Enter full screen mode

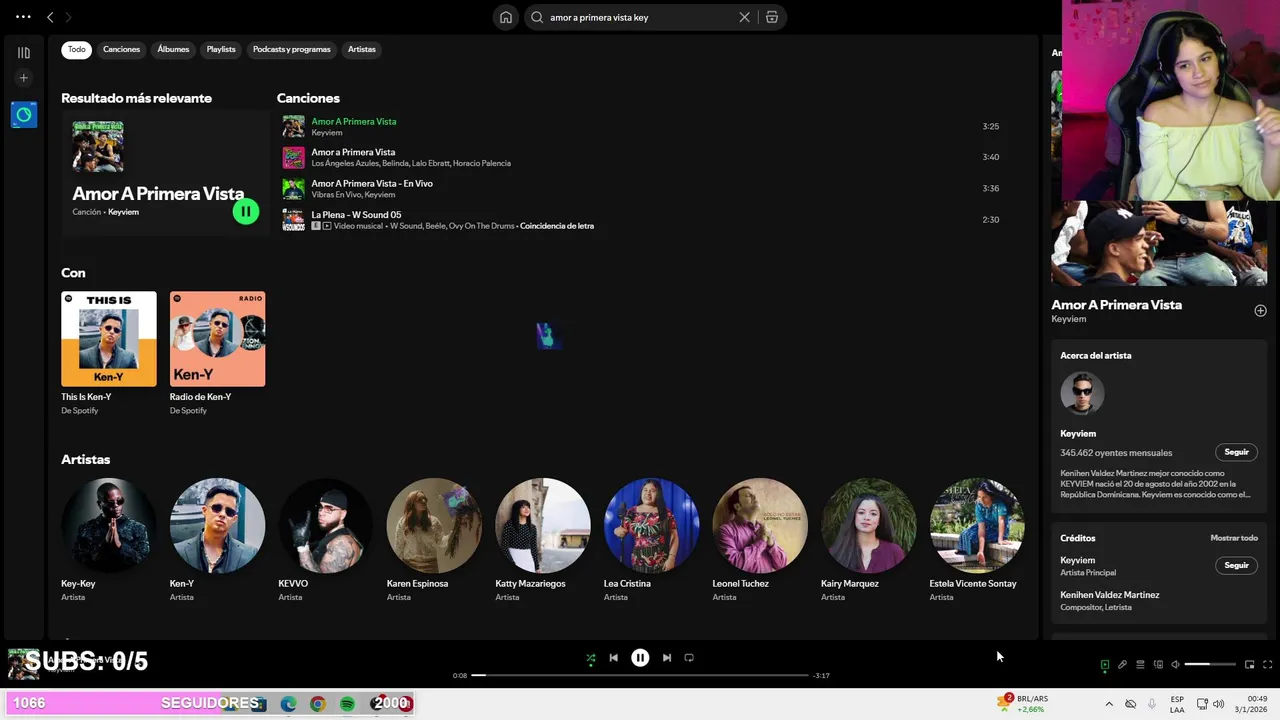1267,665
